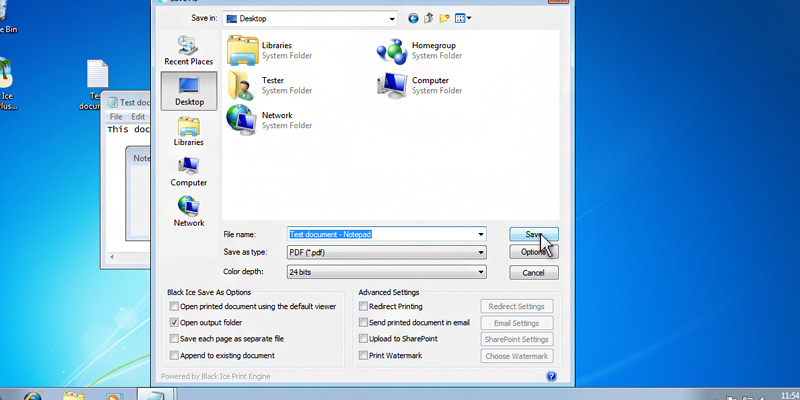The height and width of the screenshot is (400, 800).
Task: Open Notepad's File menu
Action: [x=116, y=117]
